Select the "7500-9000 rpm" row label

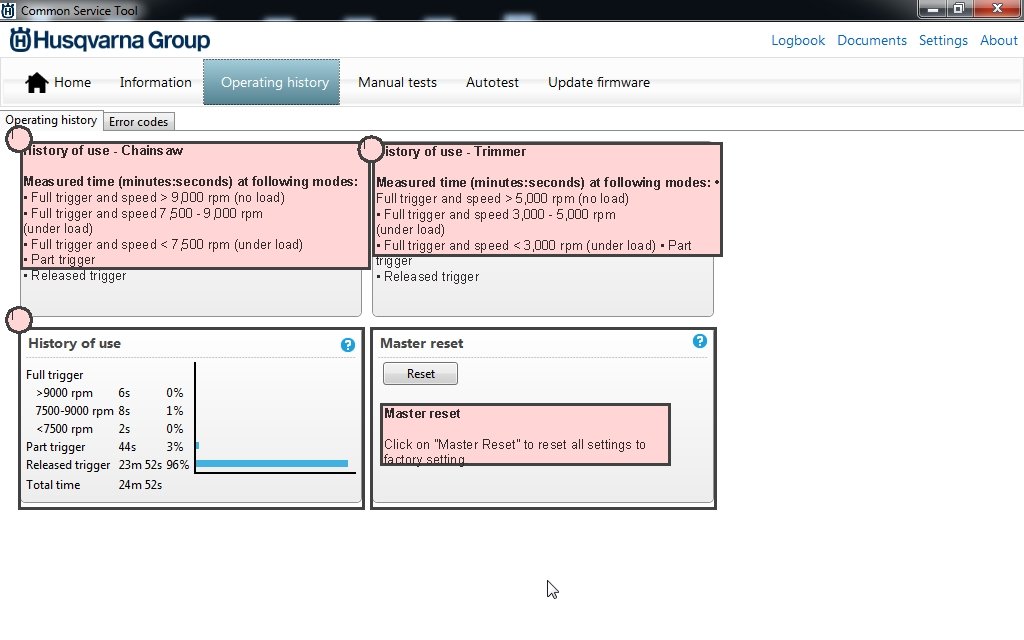click(74, 411)
